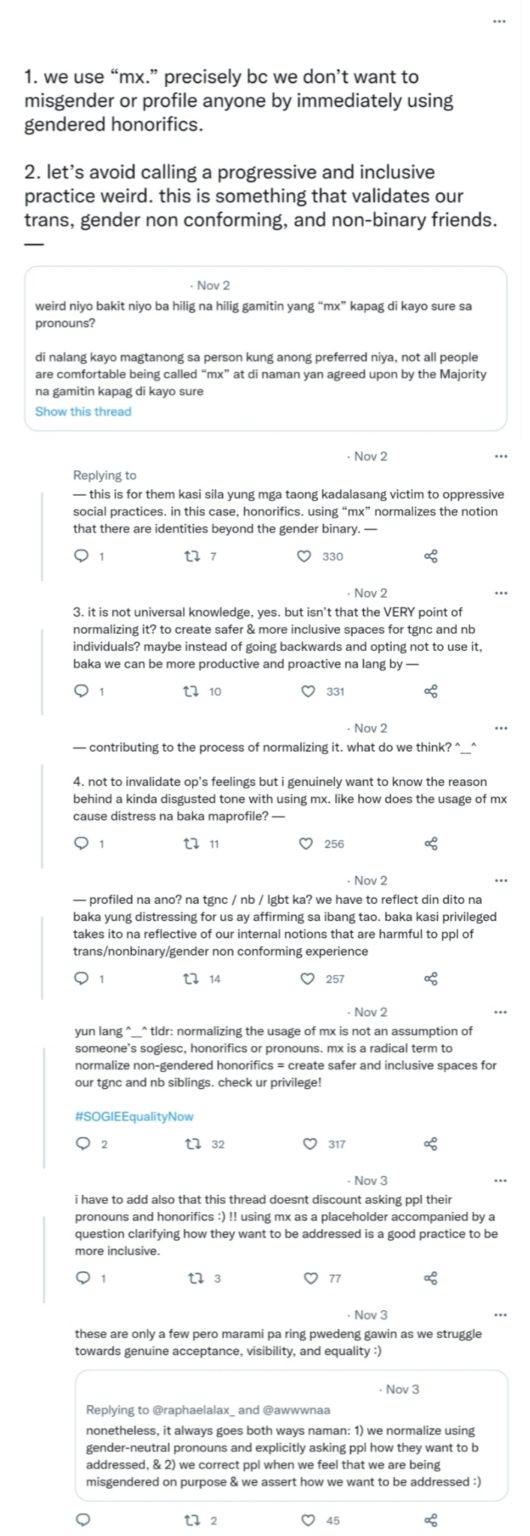This screenshot has width=530, height=1536.
Task: Reply to the tweet with 331 likes
Action: (x=82, y=691)
